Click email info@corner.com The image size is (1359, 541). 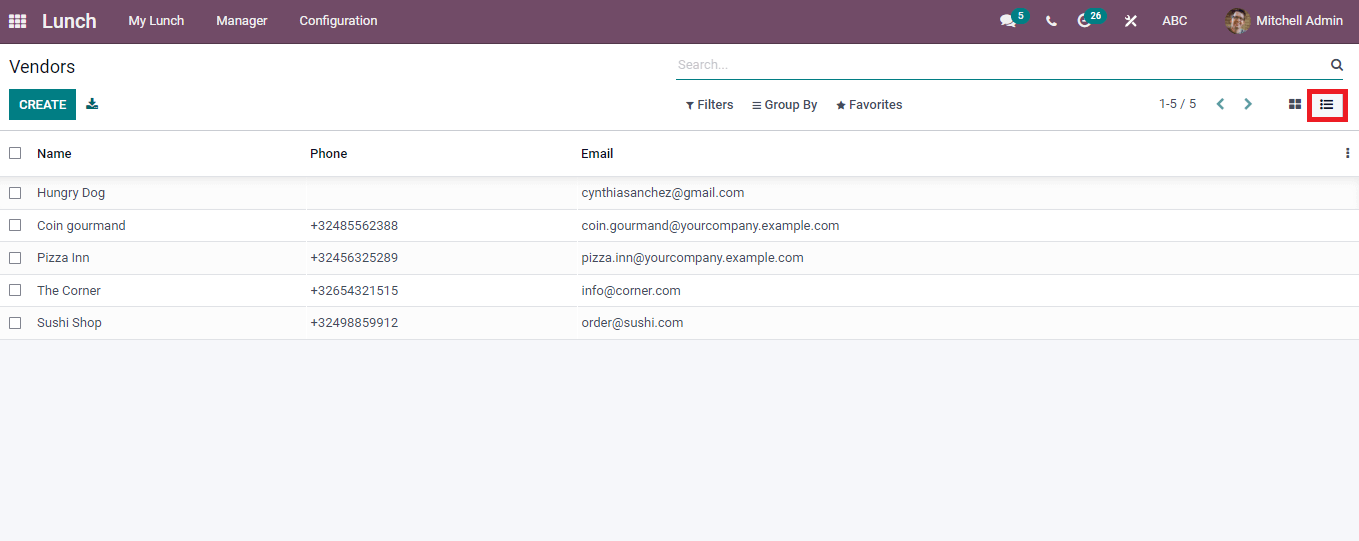click(631, 291)
